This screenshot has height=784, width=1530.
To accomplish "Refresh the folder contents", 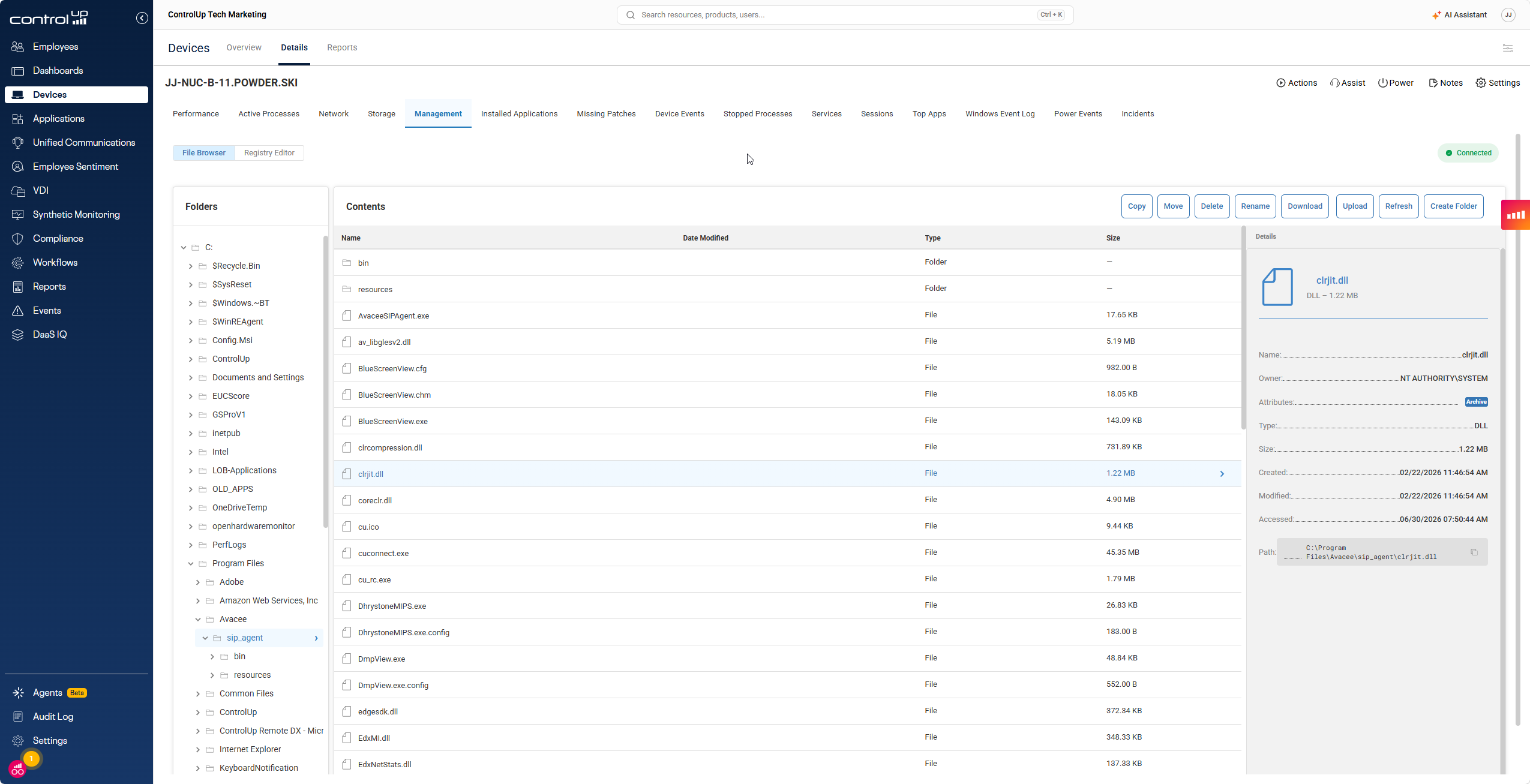I will point(1399,206).
